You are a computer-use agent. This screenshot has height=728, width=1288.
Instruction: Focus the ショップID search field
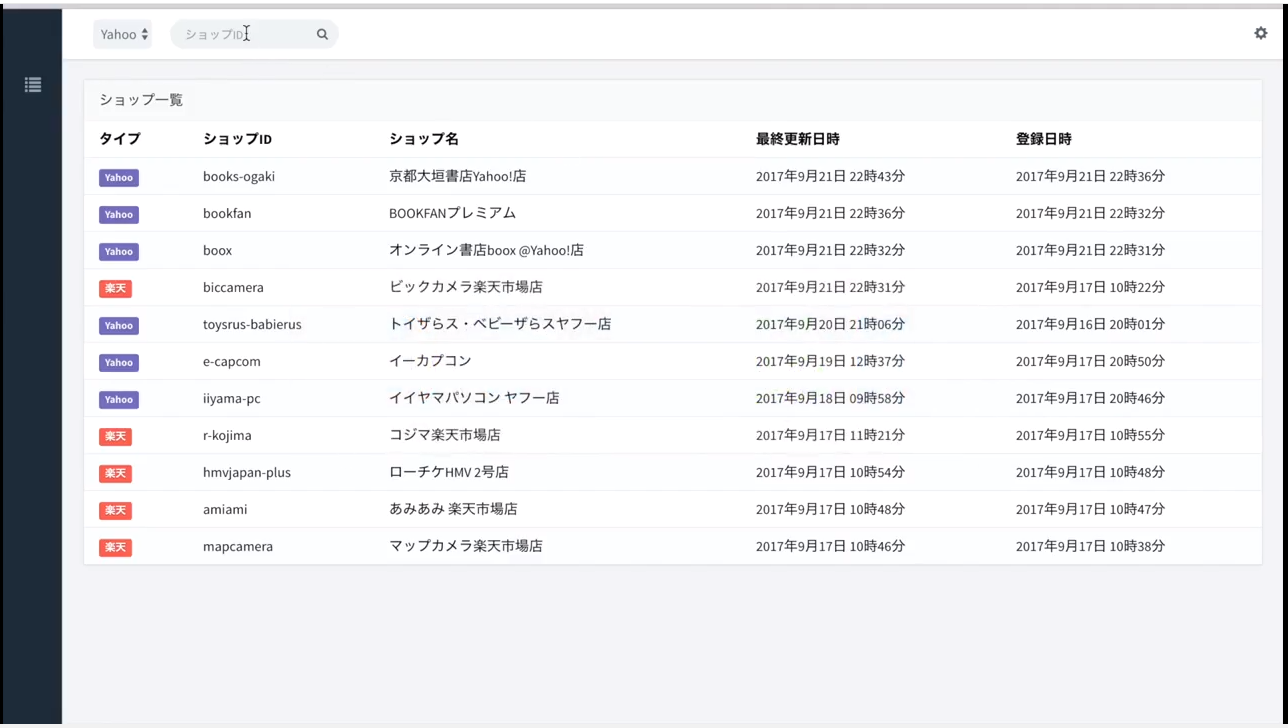245,34
